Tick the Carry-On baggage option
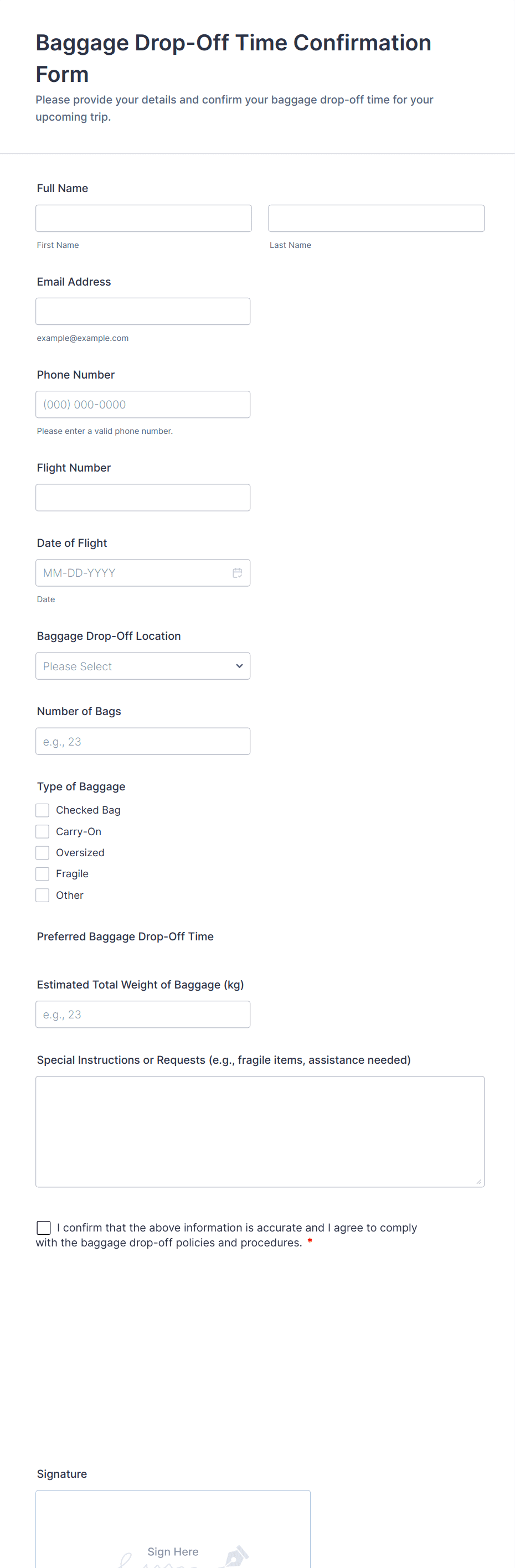The image size is (515, 1568). pos(43,831)
